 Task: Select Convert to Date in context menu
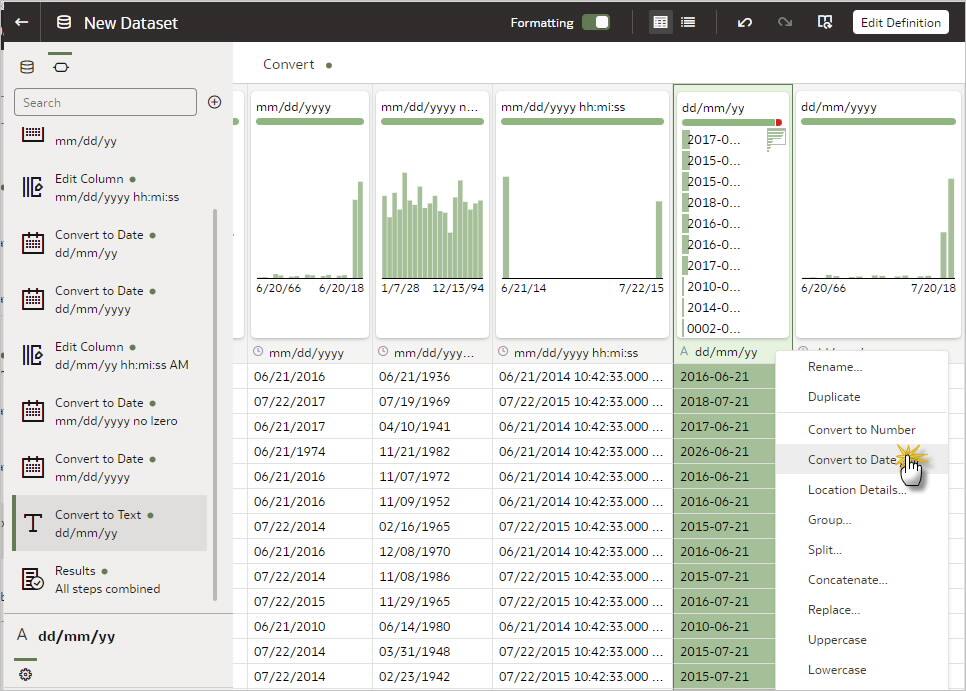[852, 460]
